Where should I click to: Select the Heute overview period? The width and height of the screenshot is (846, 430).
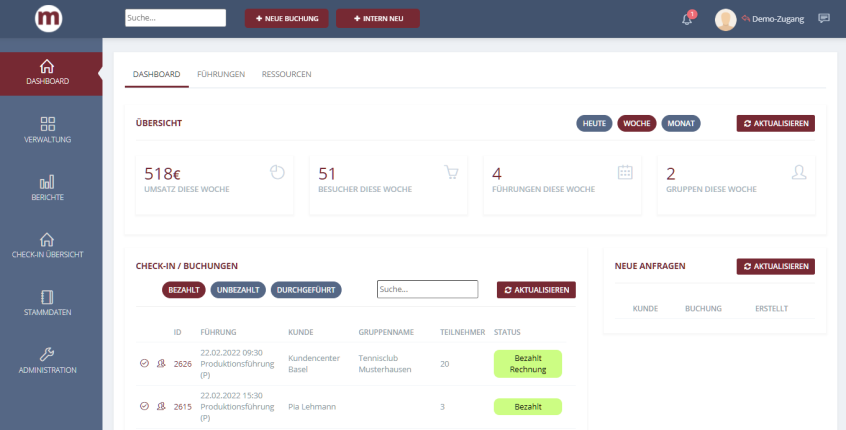pyautogui.click(x=594, y=124)
